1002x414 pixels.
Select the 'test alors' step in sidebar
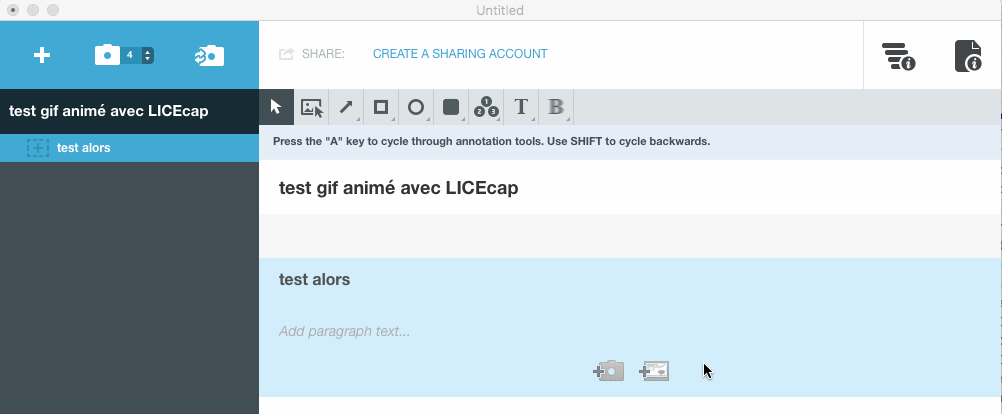[x=84, y=148]
